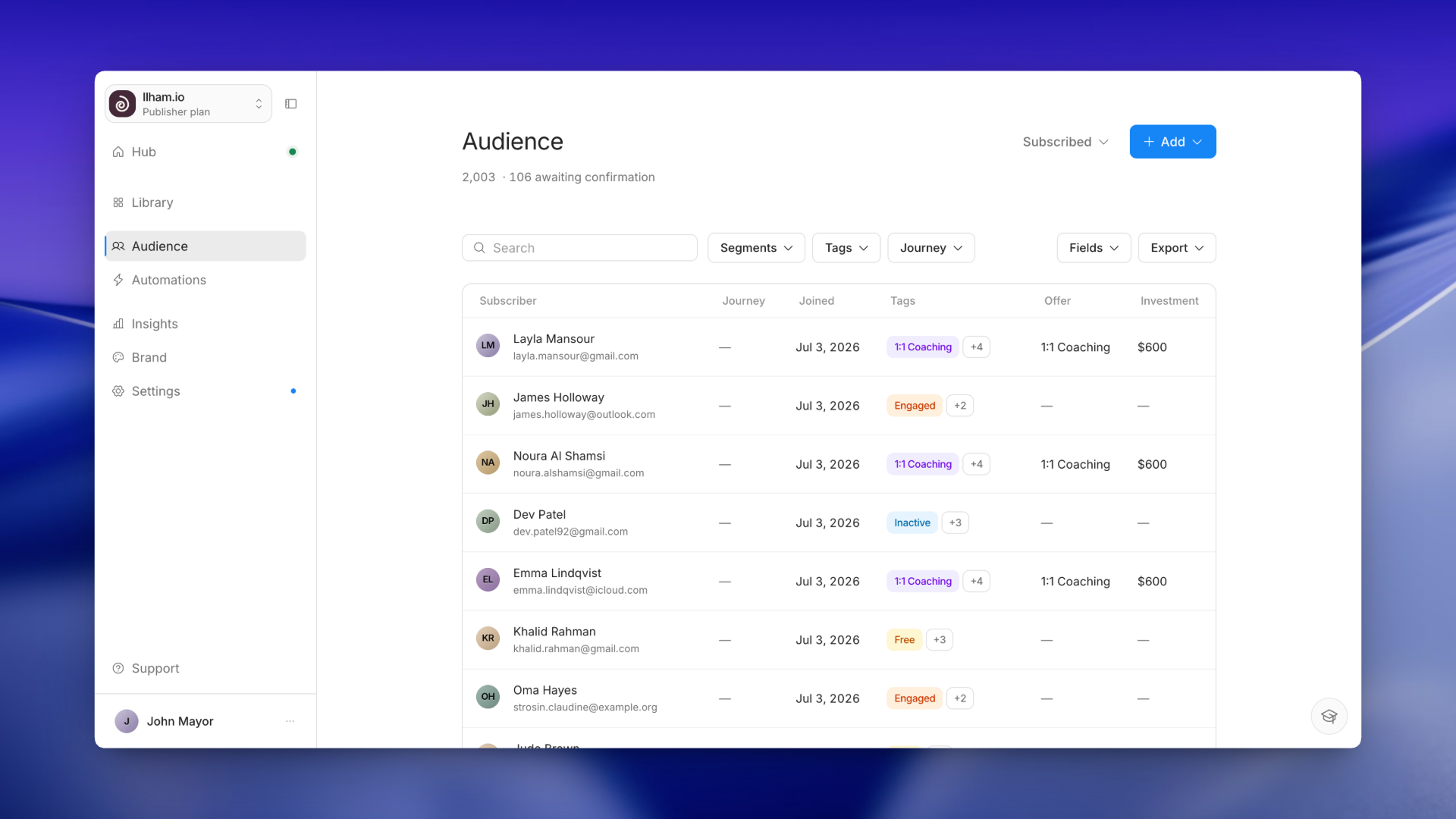Click James Holloway's Engaged tag
The image size is (1456, 819).
tap(915, 406)
